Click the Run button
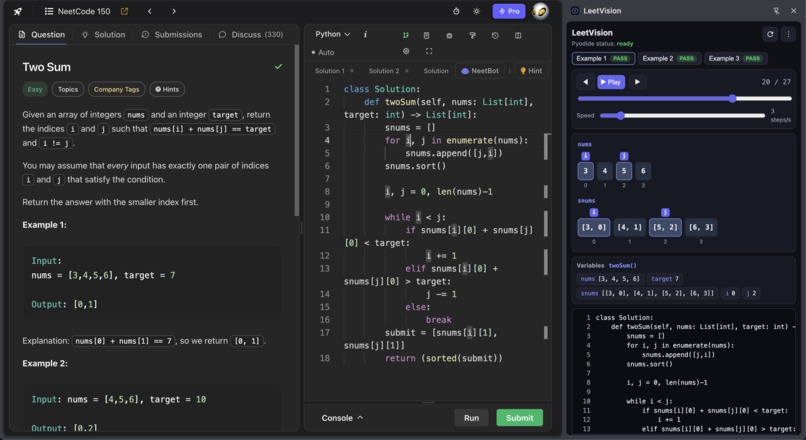Viewport: 806px width, 440px height. (x=471, y=418)
